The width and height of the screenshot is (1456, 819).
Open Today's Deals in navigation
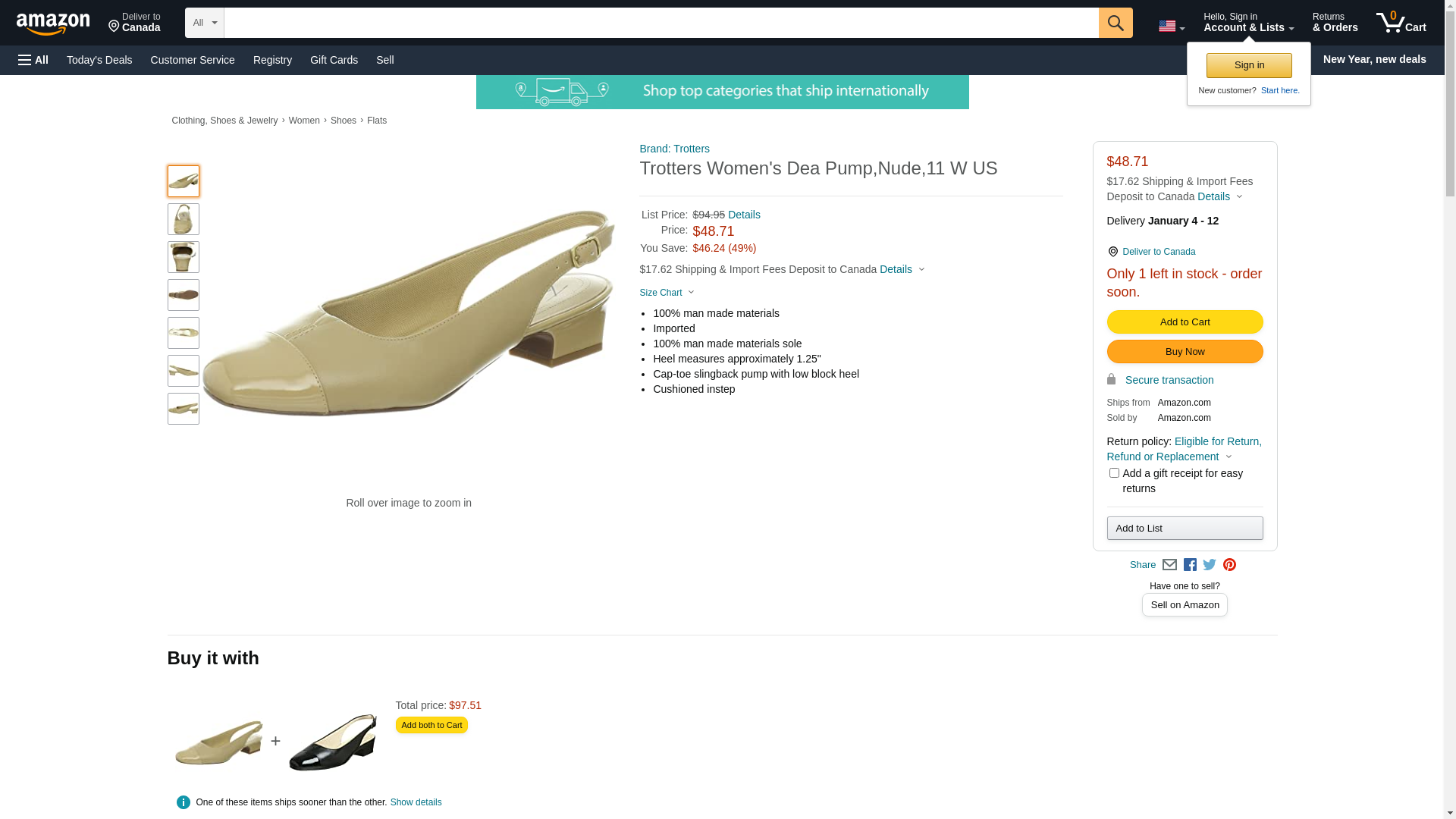tap(99, 60)
